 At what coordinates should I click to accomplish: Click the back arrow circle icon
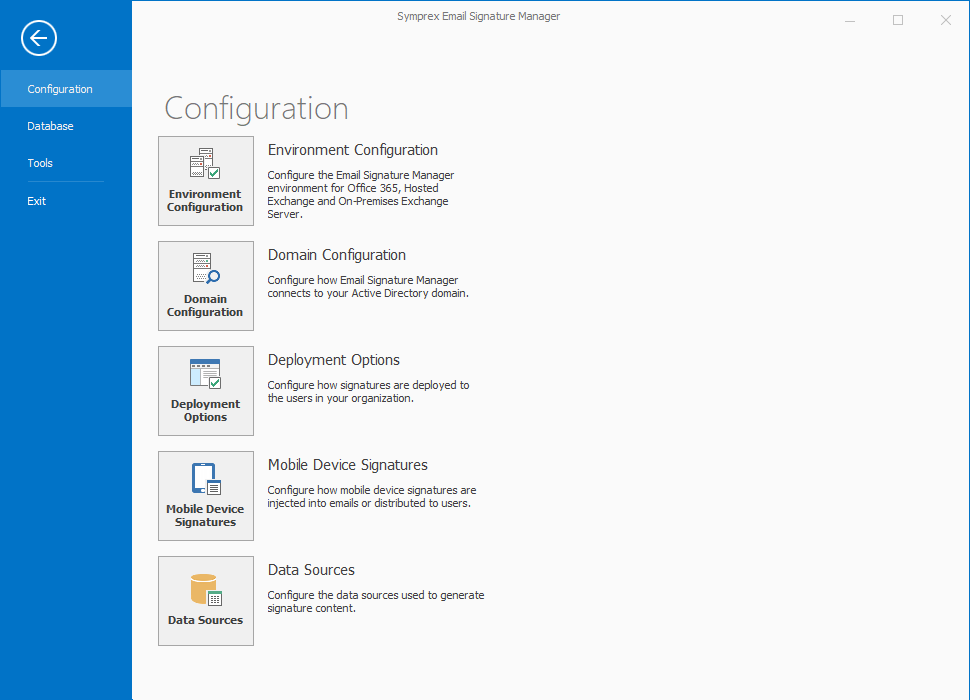pos(39,39)
